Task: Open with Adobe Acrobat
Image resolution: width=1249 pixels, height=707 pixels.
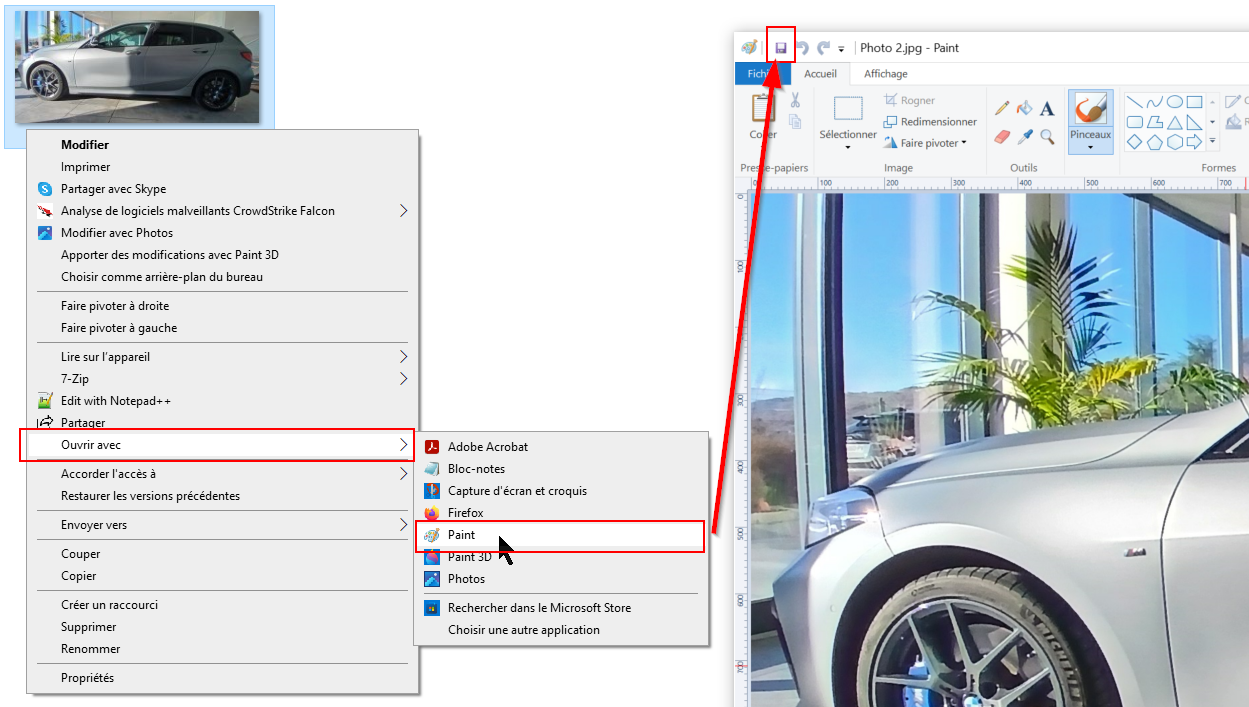Action: (561, 447)
